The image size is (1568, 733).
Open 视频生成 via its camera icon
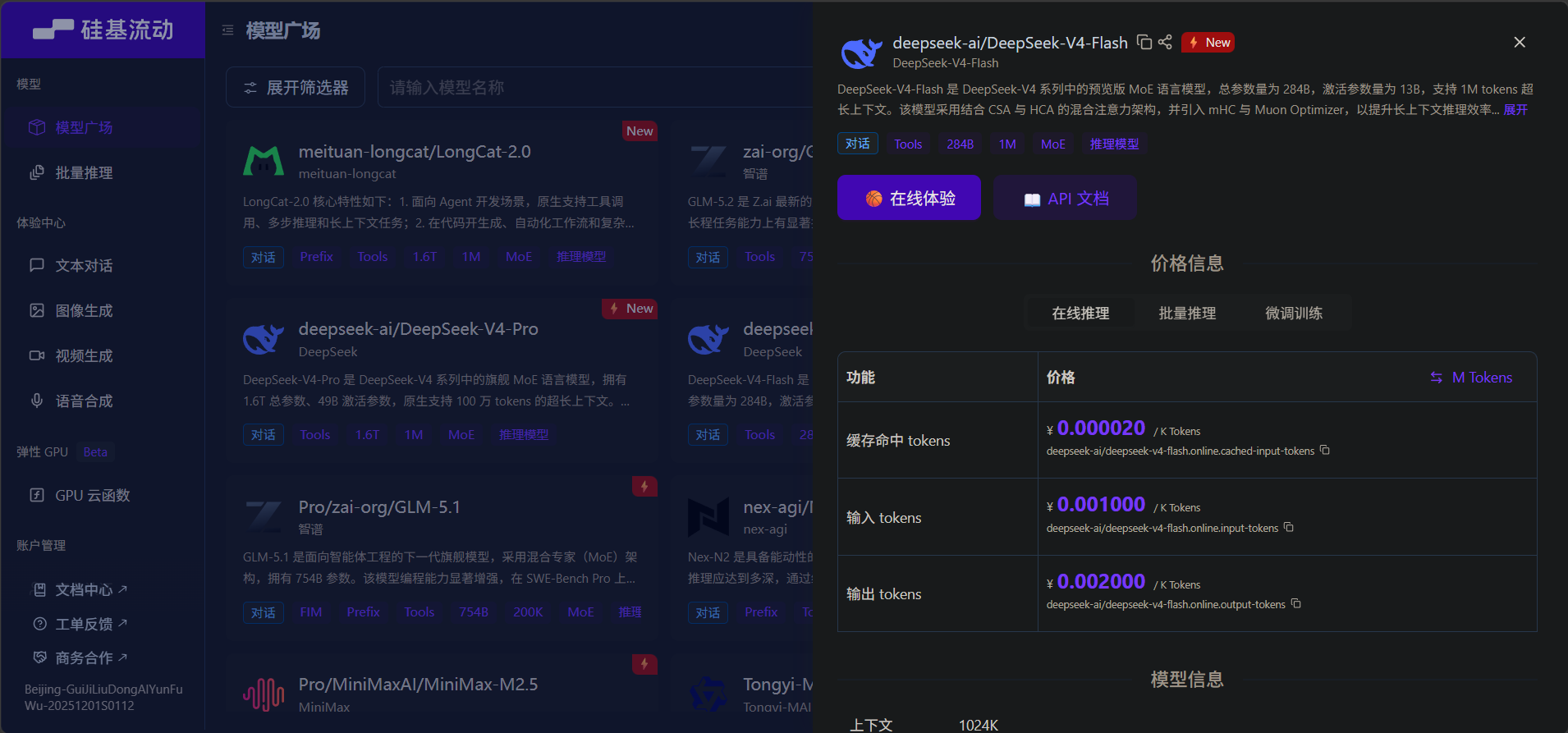[x=37, y=355]
